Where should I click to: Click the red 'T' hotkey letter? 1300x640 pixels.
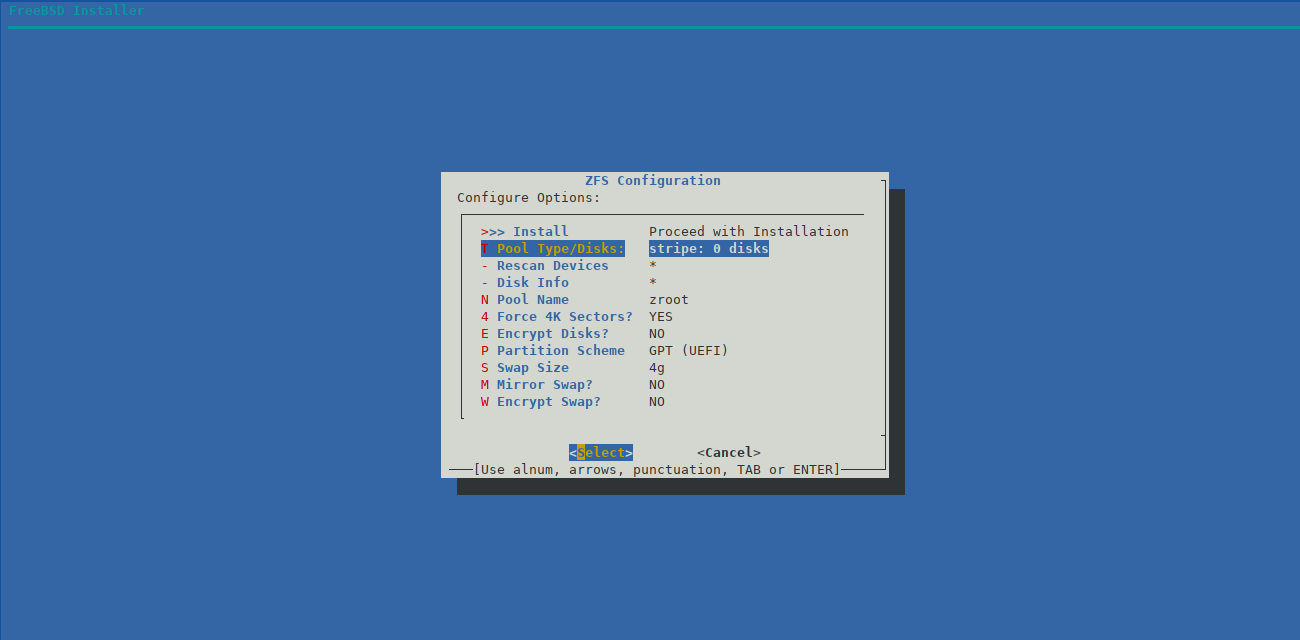pos(485,248)
